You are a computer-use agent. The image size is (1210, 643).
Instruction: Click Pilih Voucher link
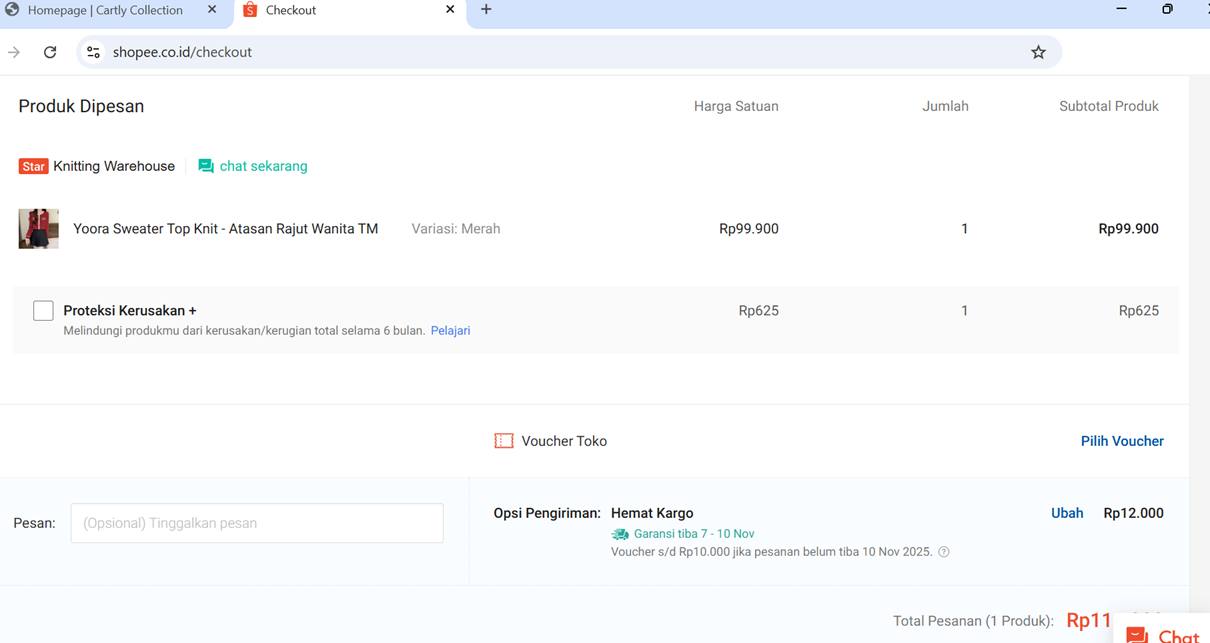point(1121,441)
